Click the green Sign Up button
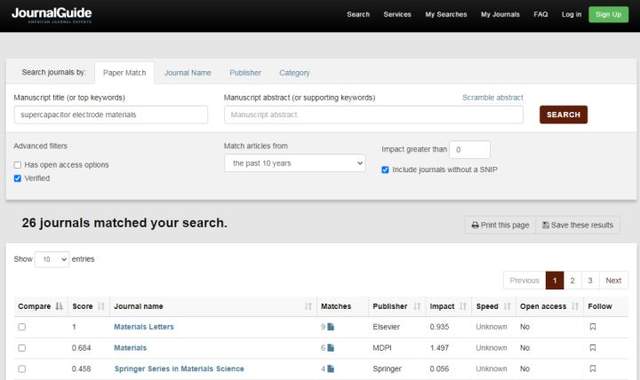The image size is (640, 380). [609, 15]
